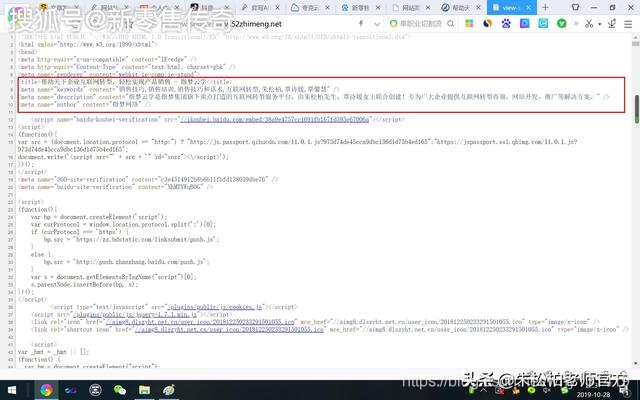Image resolution: width=640 pixels, height=400 pixels.
Task: Open the colorful 360 browser taskbar icon
Action: [46, 390]
